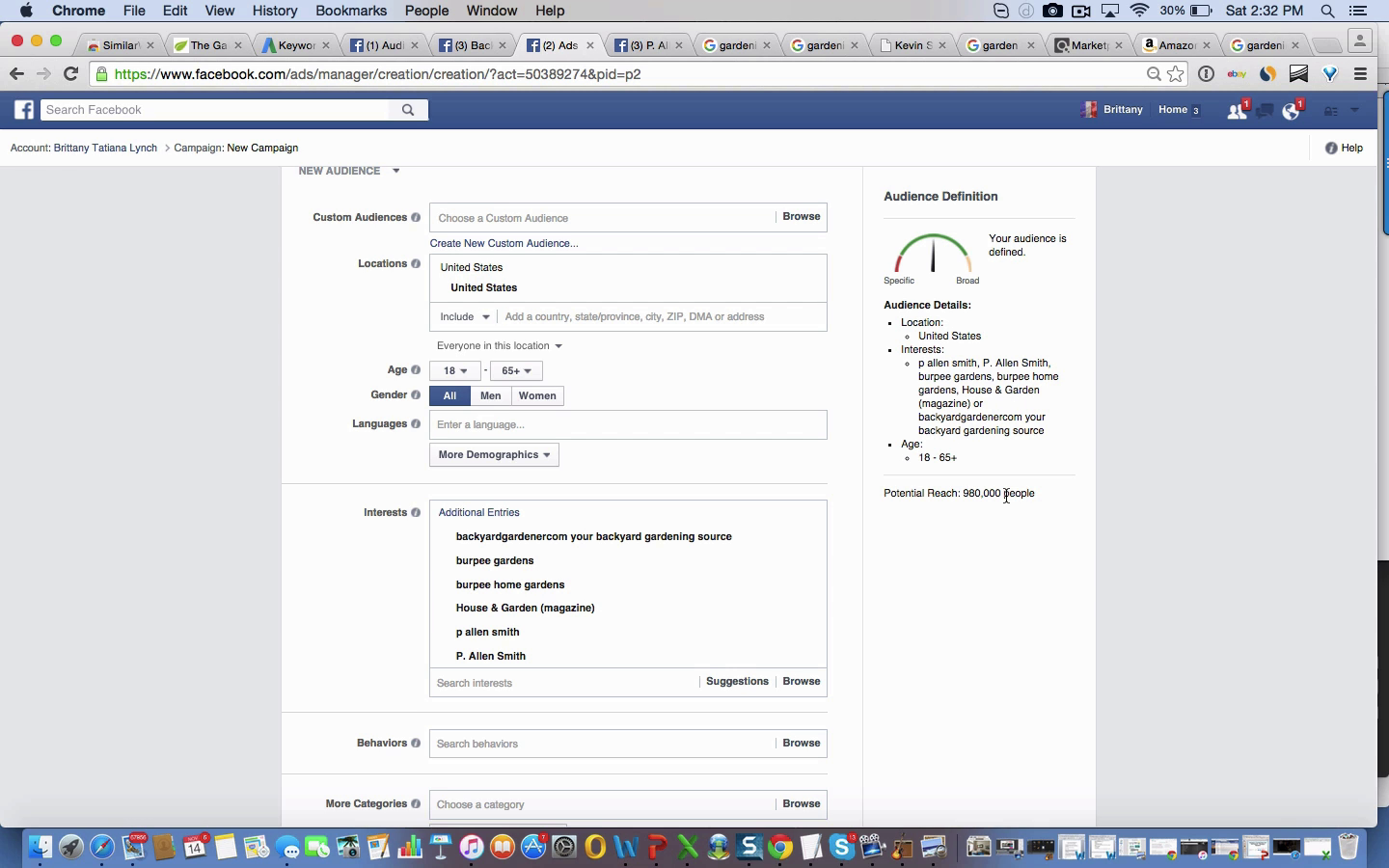The image size is (1389, 868).
Task: Click info icon next to Languages
Action: (x=416, y=424)
